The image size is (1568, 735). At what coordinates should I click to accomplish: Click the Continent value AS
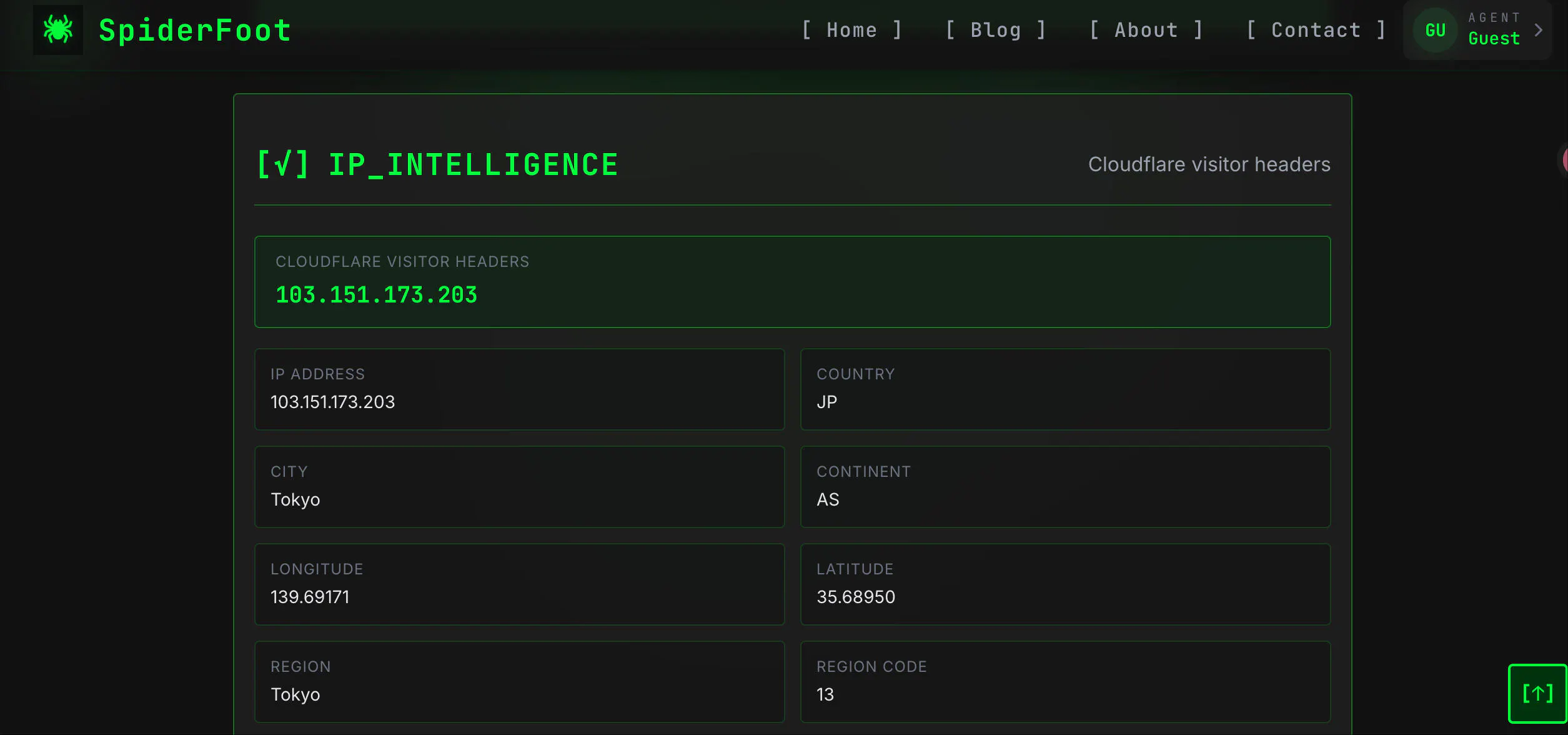tap(828, 499)
